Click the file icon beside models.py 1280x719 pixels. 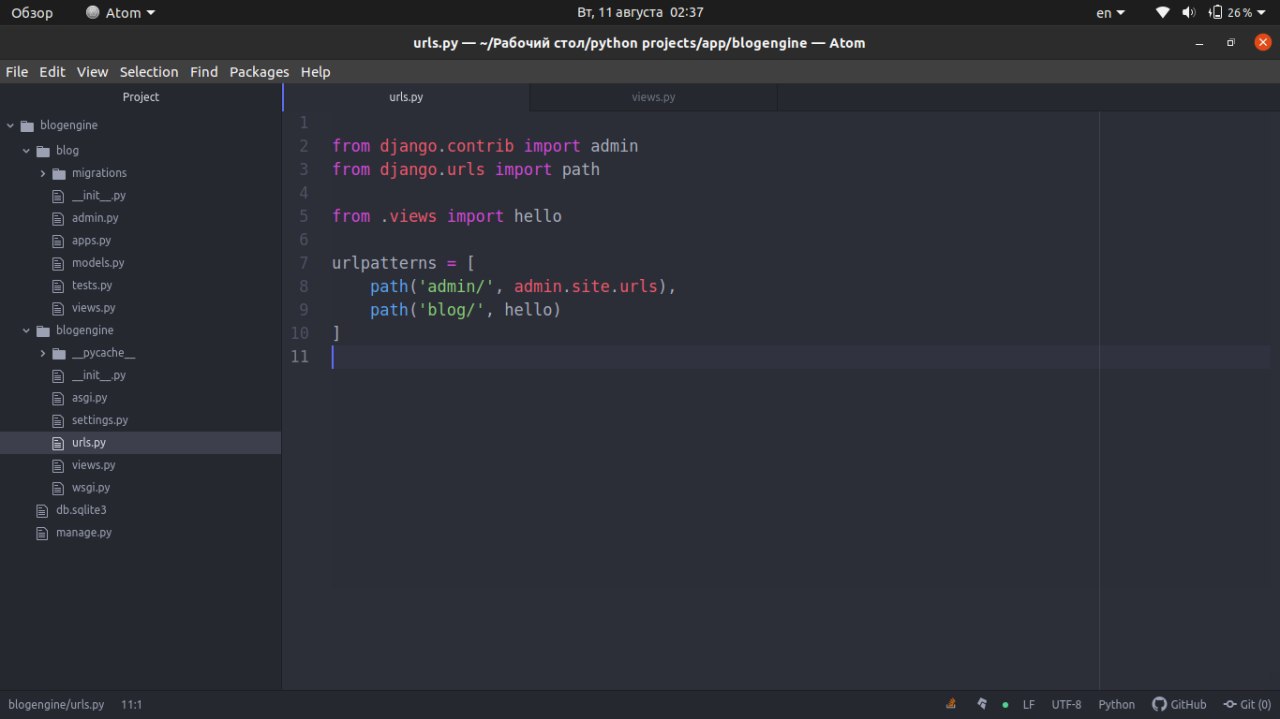(x=58, y=263)
